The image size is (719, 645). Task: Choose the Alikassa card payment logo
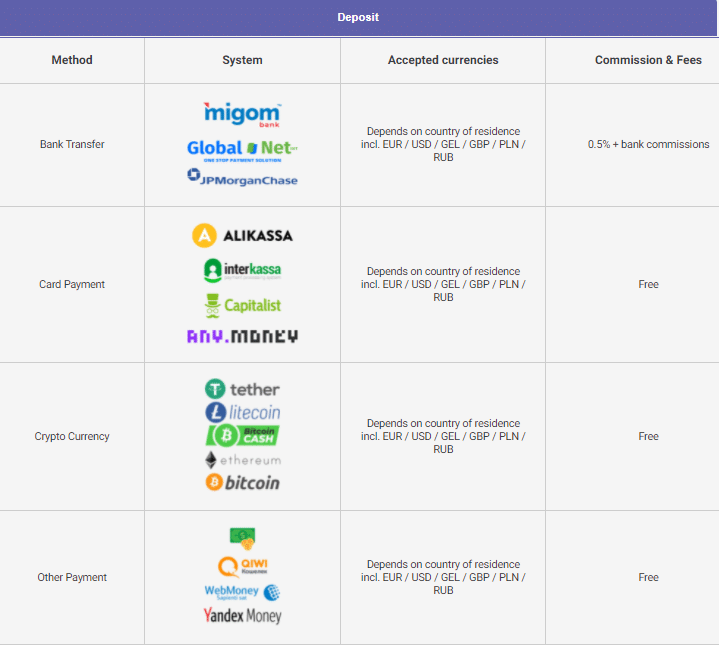pyautogui.click(x=242, y=236)
